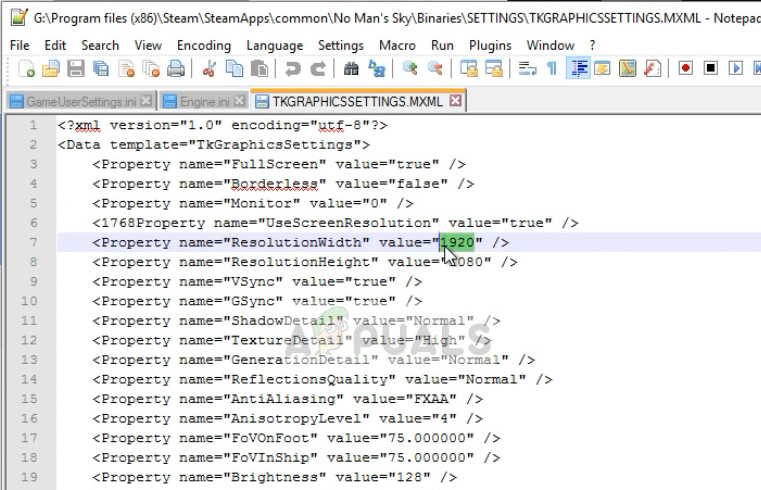This screenshot has width=761, height=490.
Task: Close the TKGRAPHICSSETTINGS.MXML tab
Action: 455,101
